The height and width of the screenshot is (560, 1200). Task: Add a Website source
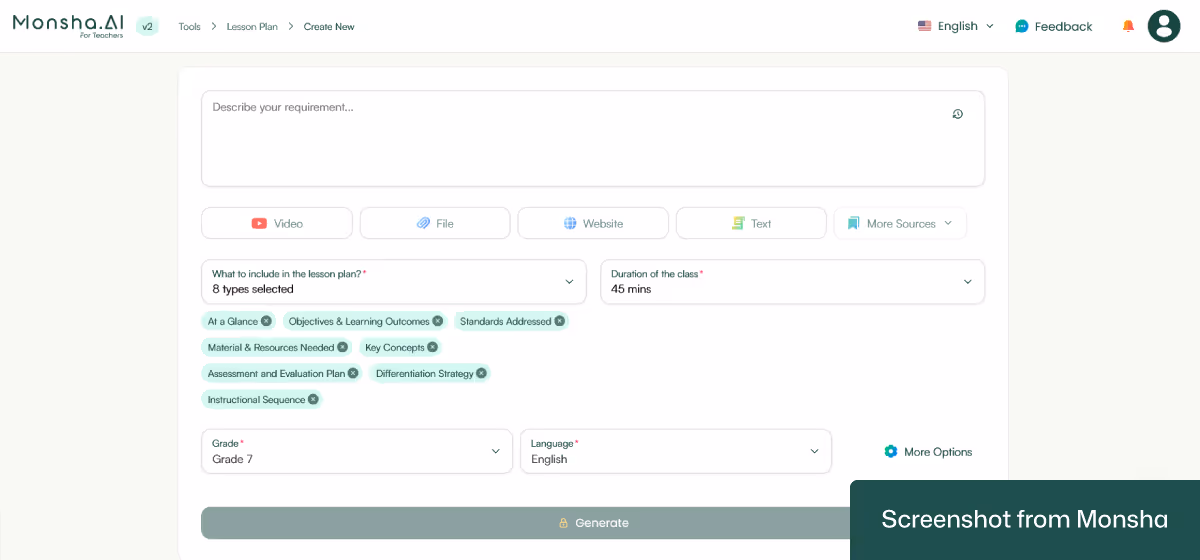pos(593,223)
